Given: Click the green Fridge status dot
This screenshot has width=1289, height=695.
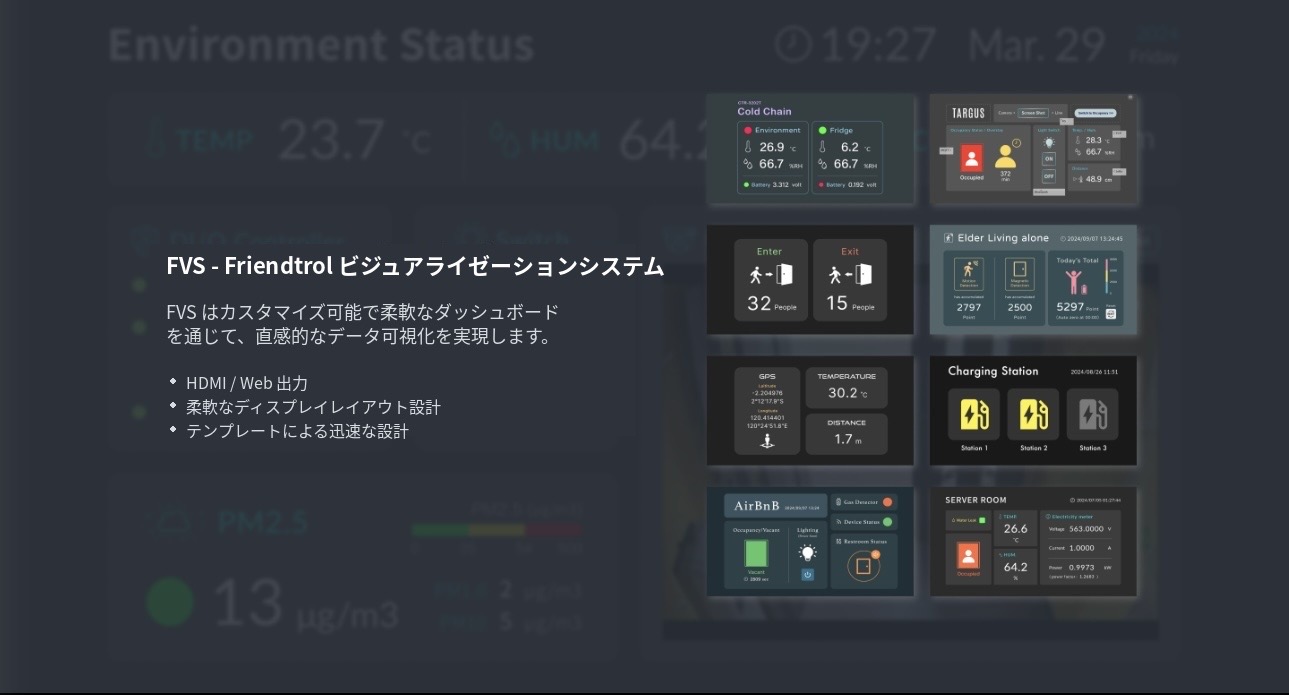Looking at the screenshot, I should click(x=823, y=130).
